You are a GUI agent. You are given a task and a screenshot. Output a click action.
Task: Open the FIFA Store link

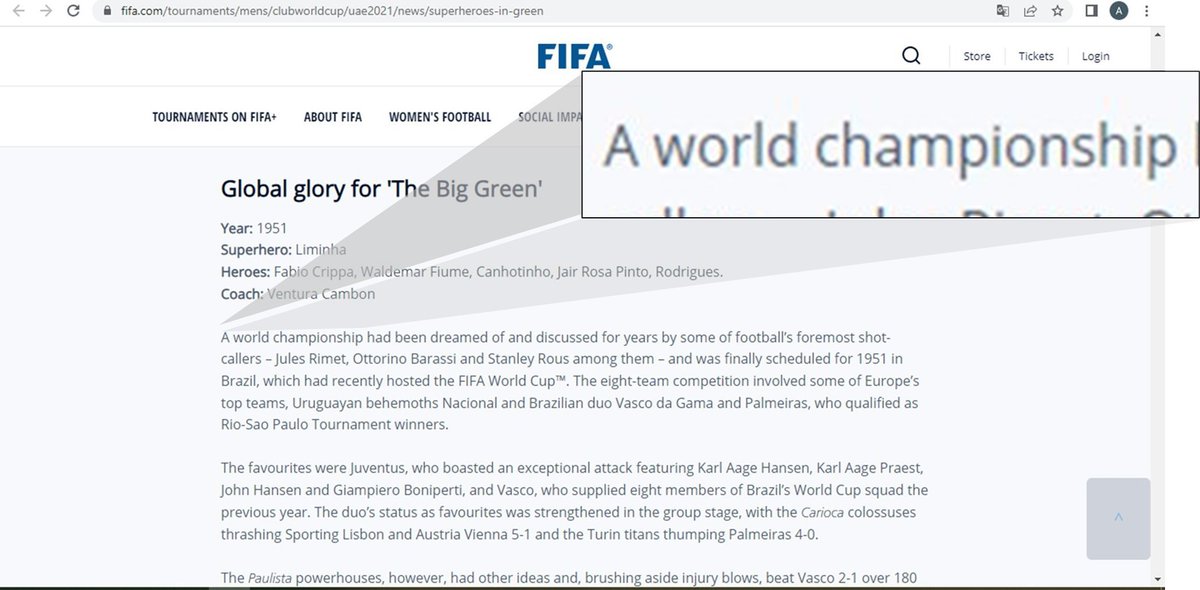coord(977,56)
